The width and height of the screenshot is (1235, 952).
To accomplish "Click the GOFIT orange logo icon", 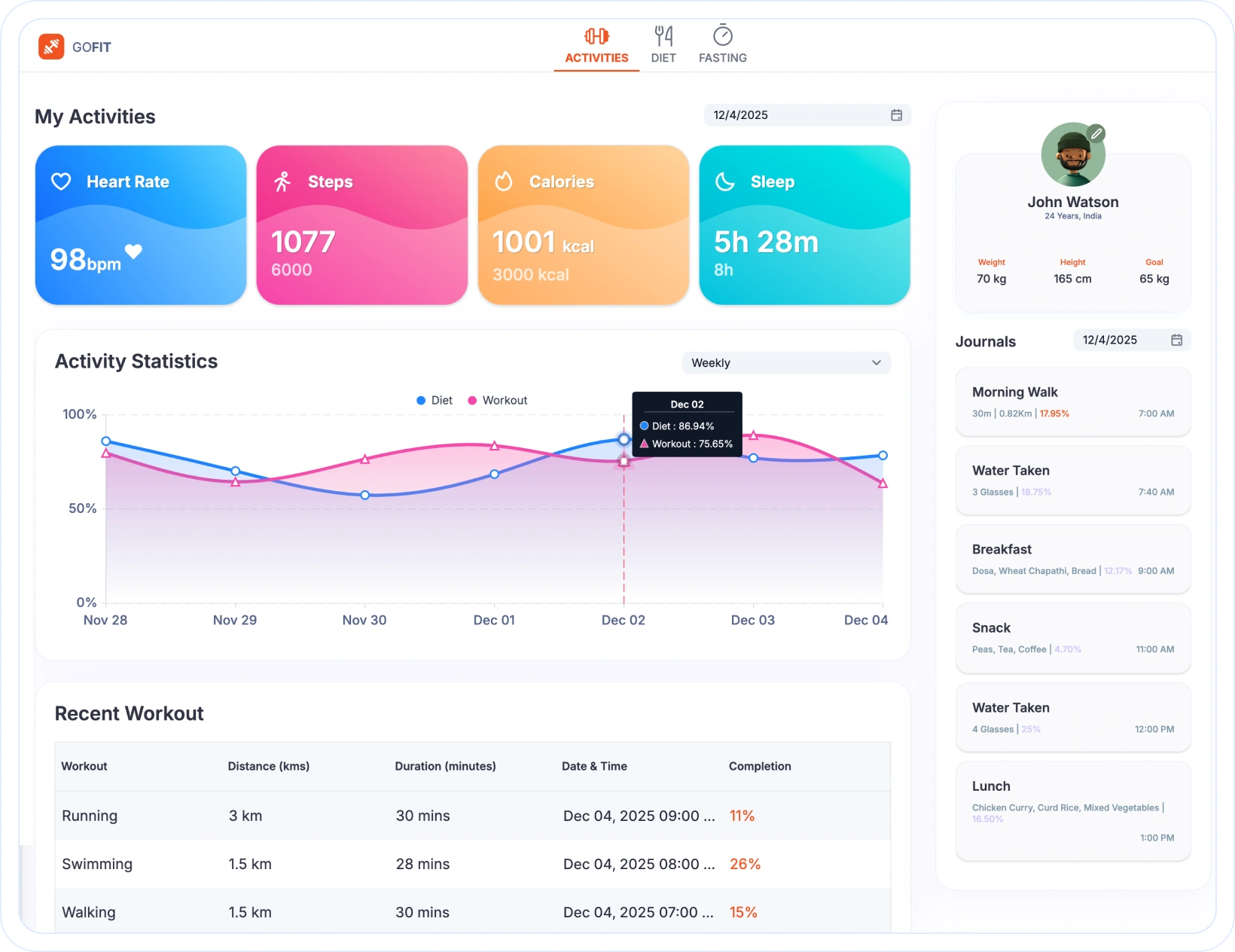I will pyautogui.click(x=51, y=47).
